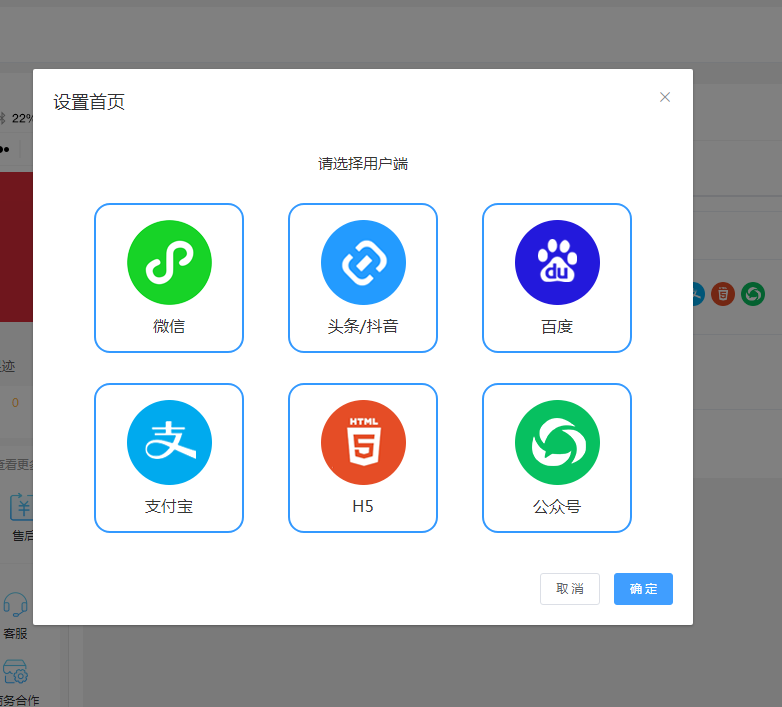Open 客服 headset icon in background sidebar
Screen dimensions: 782x707
pos(15,605)
